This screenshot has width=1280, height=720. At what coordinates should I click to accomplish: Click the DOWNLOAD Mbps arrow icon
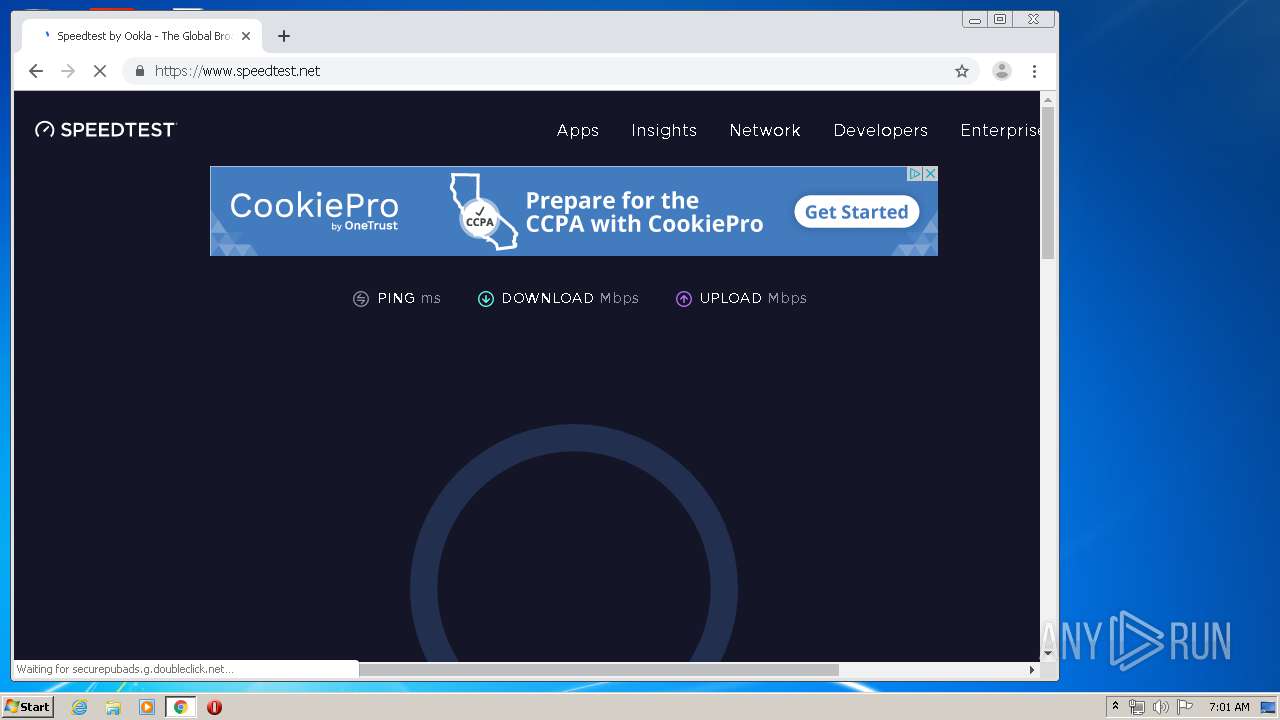(486, 299)
